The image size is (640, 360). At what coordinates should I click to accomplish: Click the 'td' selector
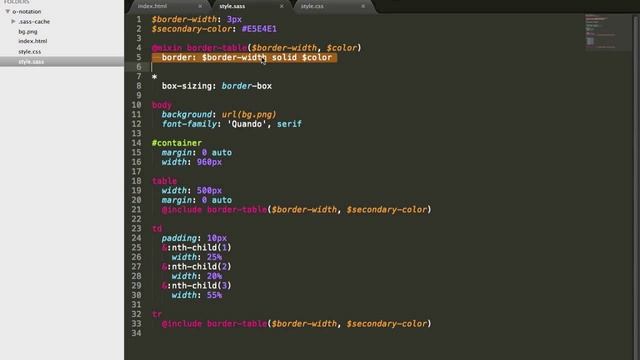[157, 229]
